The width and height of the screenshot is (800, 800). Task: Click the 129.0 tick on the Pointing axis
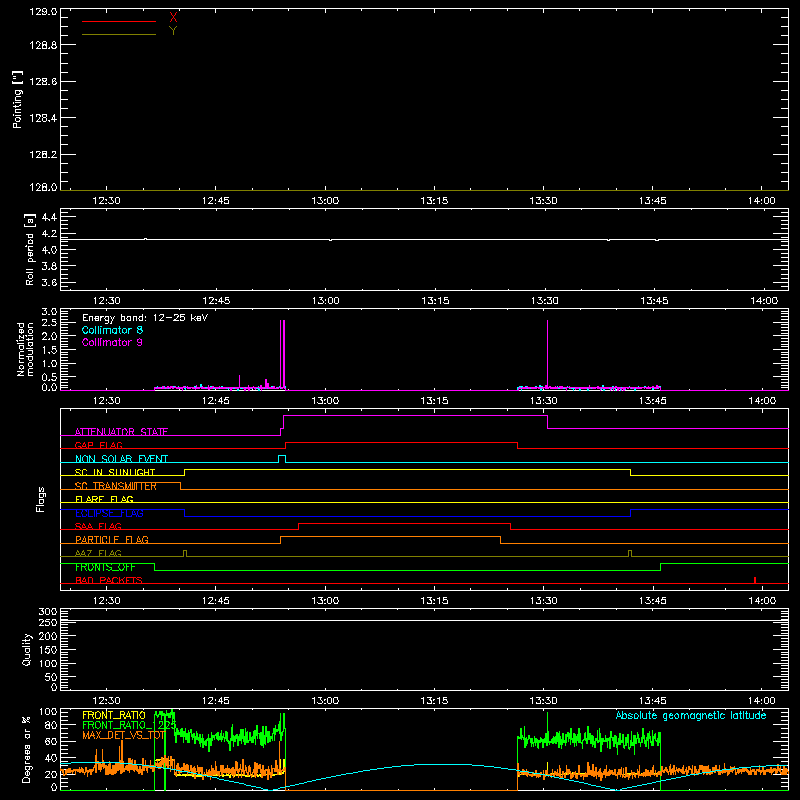pos(43,11)
